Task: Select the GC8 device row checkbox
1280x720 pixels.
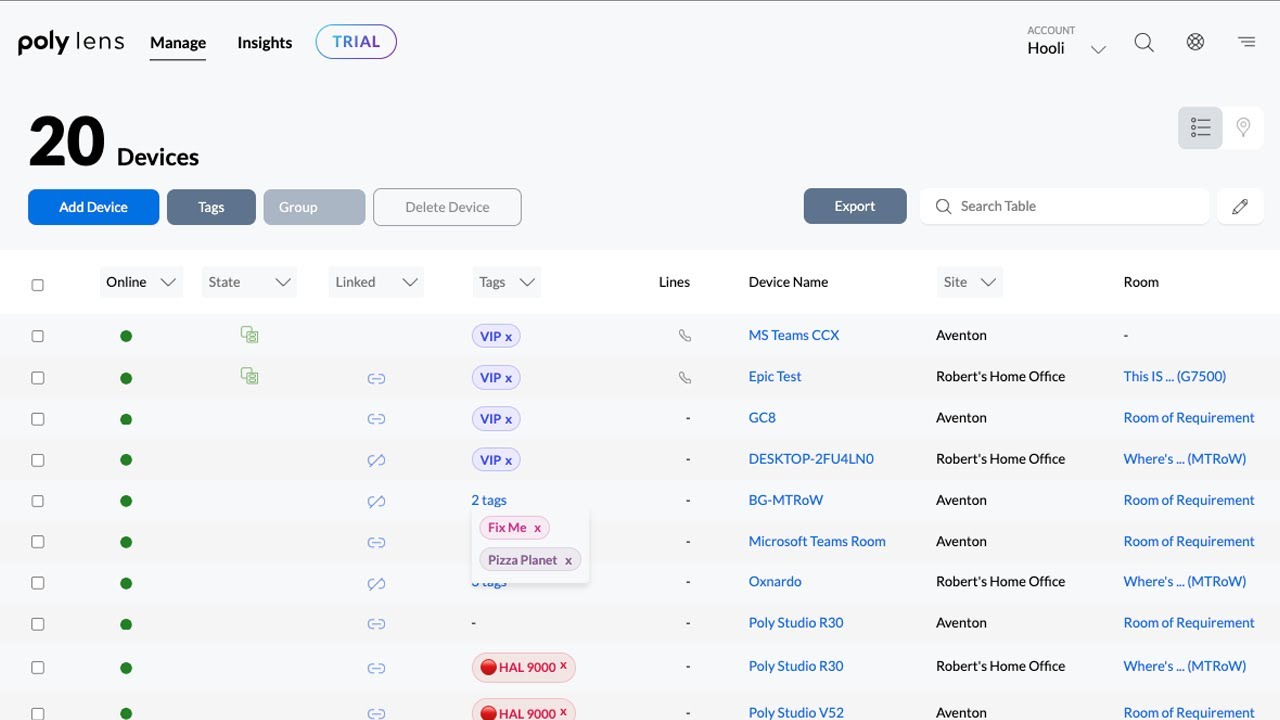Action: (38, 419)
